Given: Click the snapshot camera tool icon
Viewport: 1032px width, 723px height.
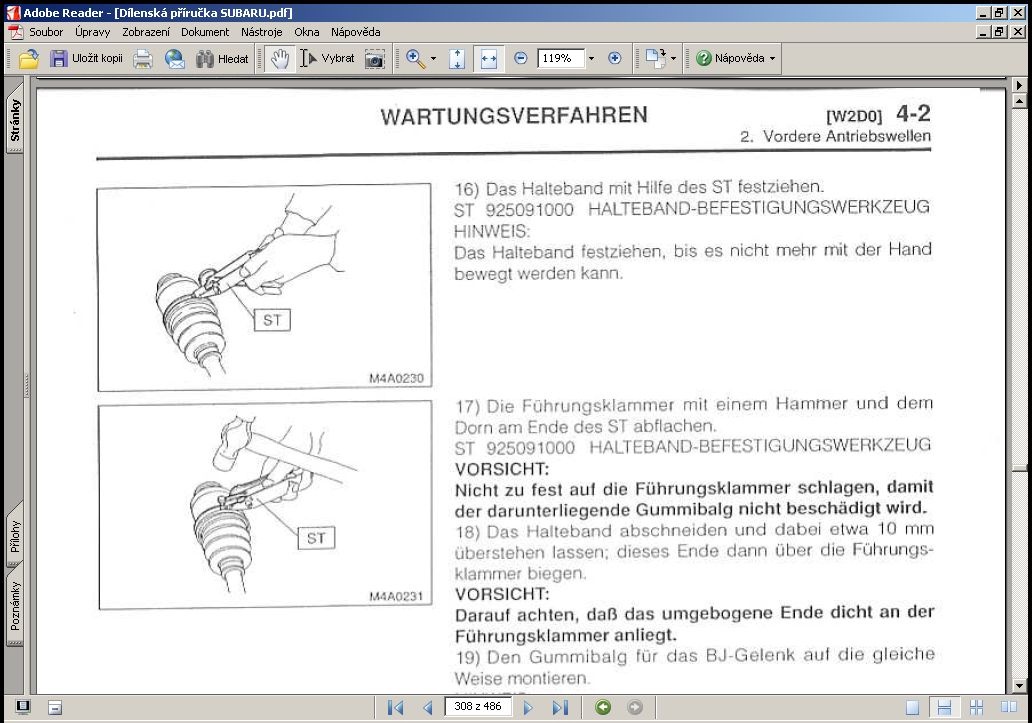Looking at the screenshot, I should (x=374, y=59).
